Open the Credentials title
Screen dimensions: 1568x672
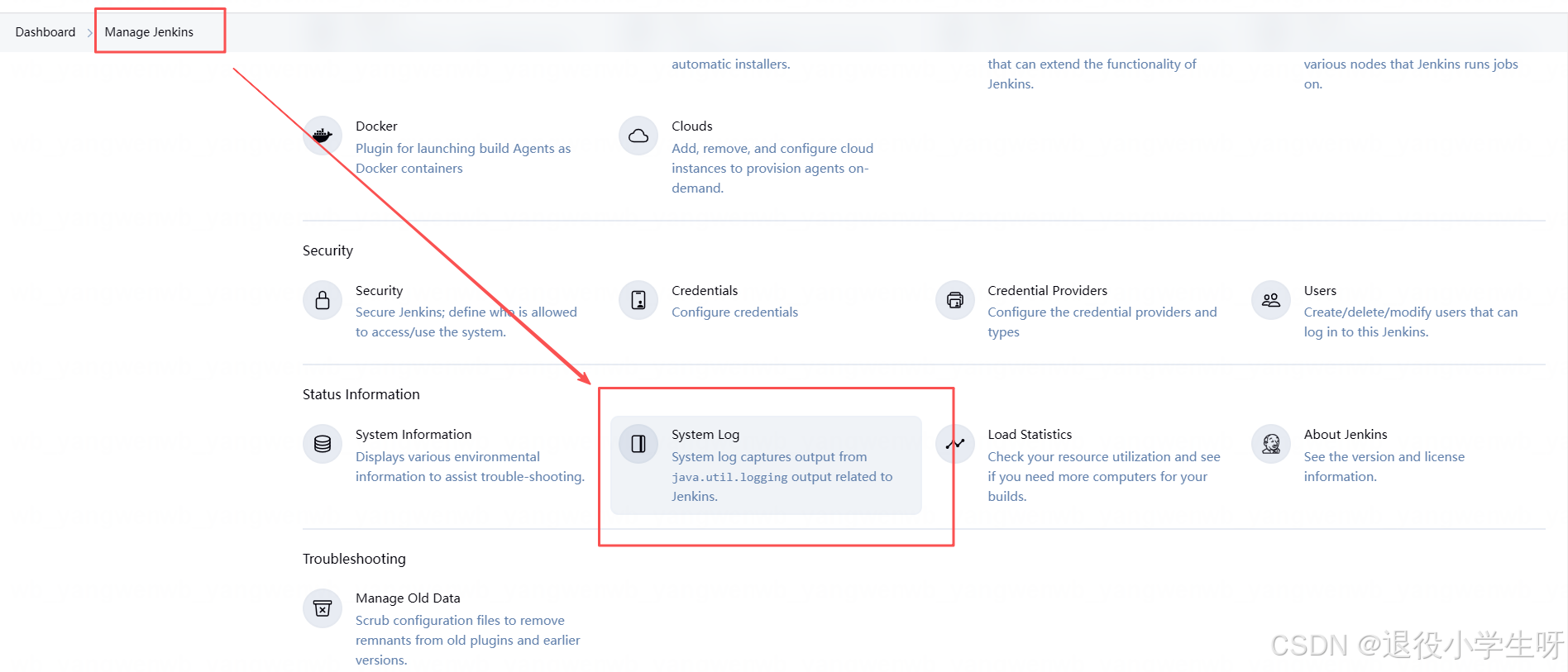[705, 290]
